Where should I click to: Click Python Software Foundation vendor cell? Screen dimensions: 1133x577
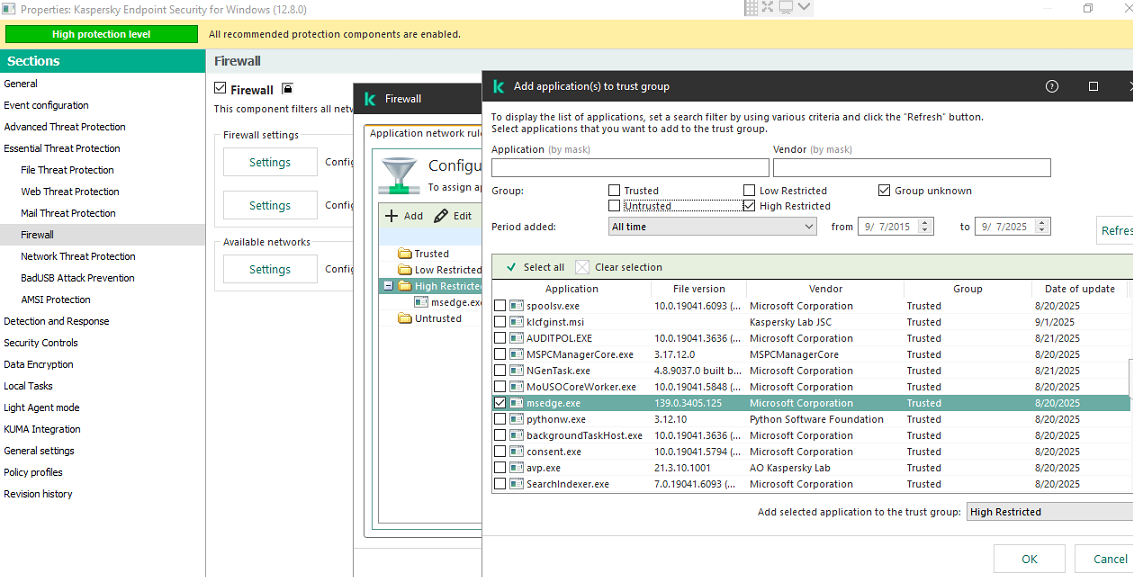(817, 420)
